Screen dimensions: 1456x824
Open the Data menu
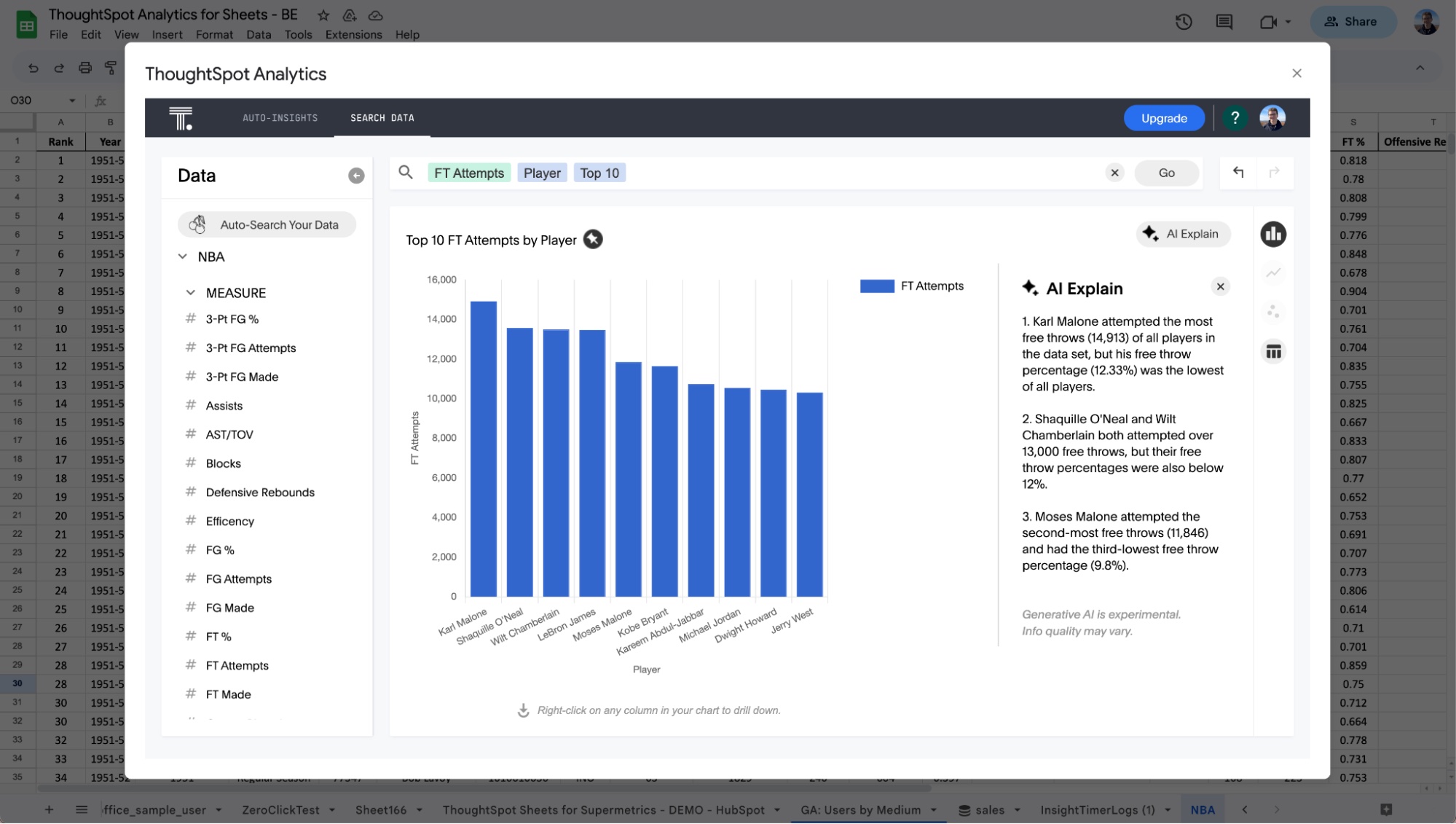pos(259,34)
